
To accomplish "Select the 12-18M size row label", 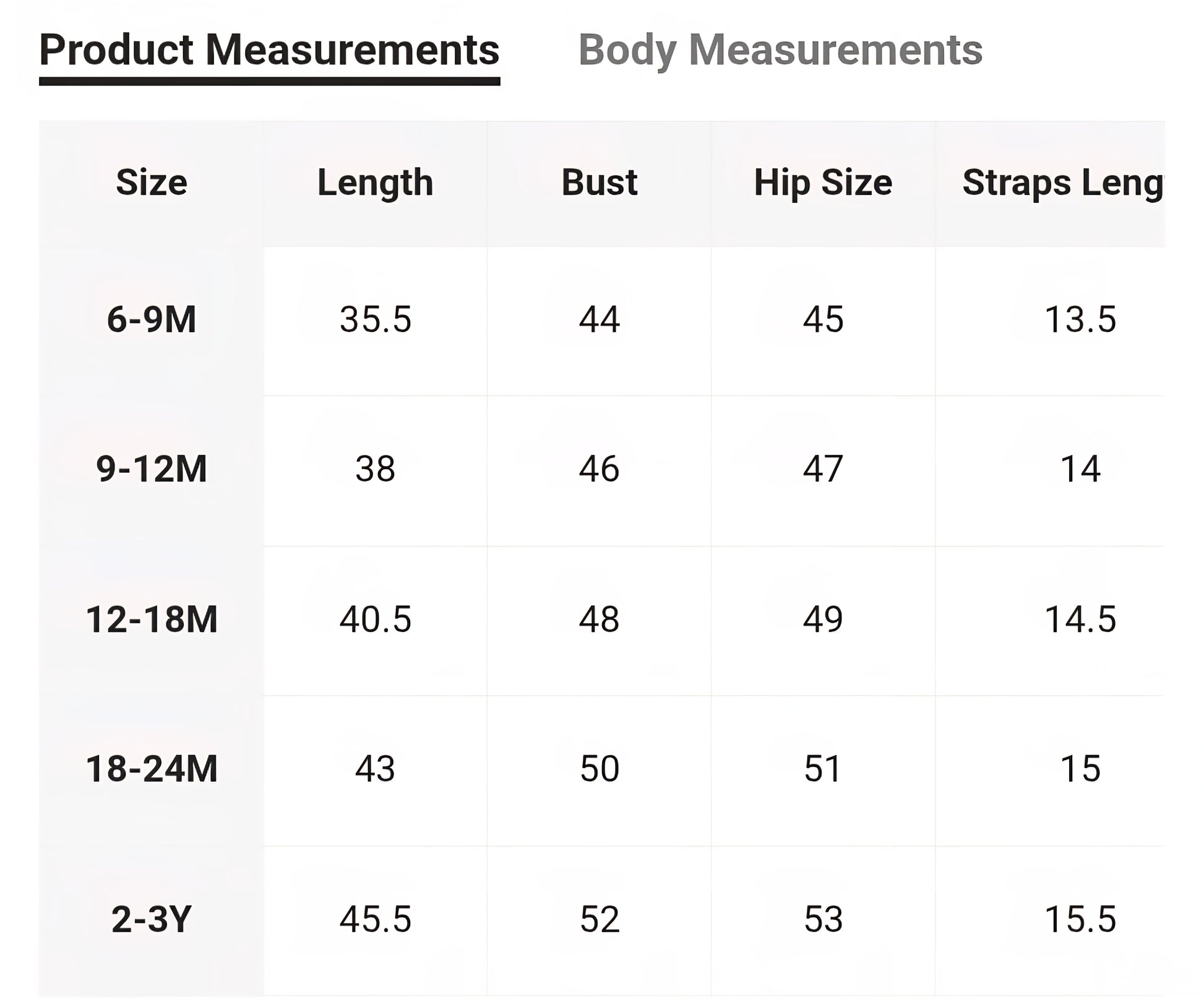I will [x=152, y=619].
